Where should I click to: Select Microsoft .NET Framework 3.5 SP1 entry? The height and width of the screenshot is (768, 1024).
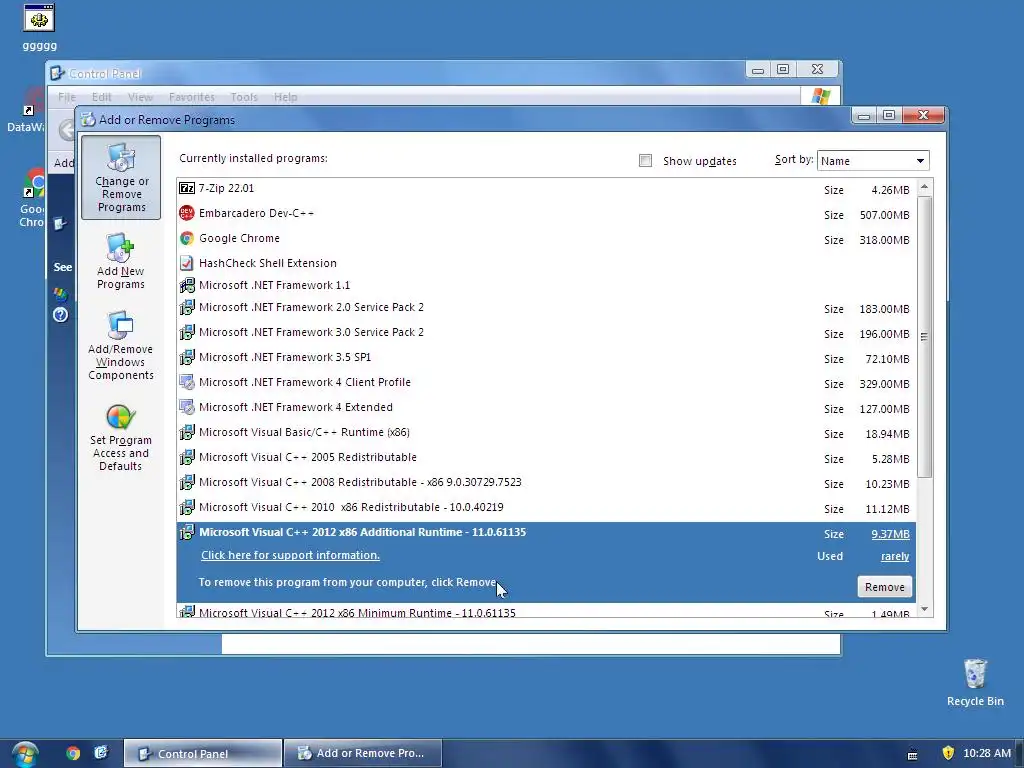coord(546,357)
